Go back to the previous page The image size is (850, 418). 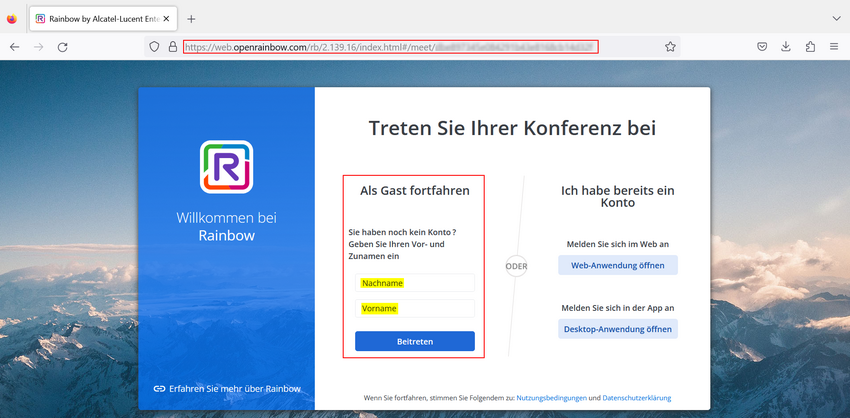click(15, 47)
